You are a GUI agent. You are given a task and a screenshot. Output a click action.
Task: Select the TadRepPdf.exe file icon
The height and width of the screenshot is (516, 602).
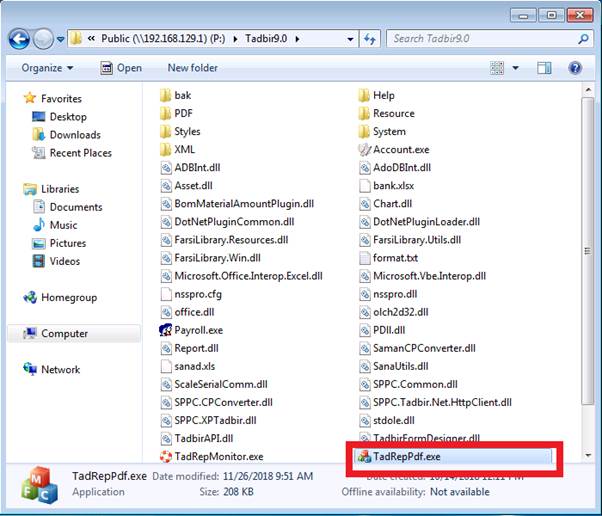[x=364, y=456]
